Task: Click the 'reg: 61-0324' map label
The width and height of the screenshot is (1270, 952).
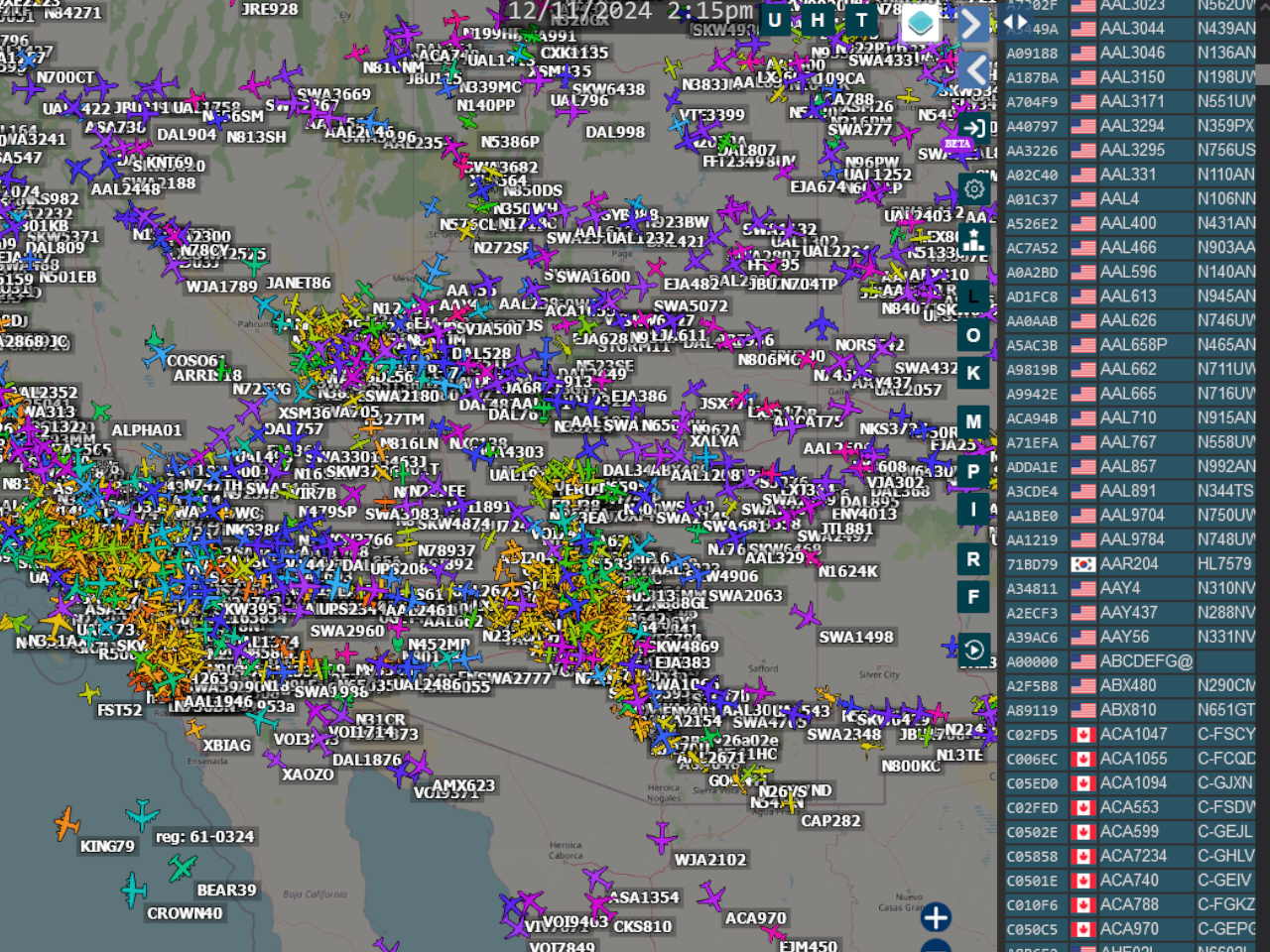Action: tap(205, 837)
